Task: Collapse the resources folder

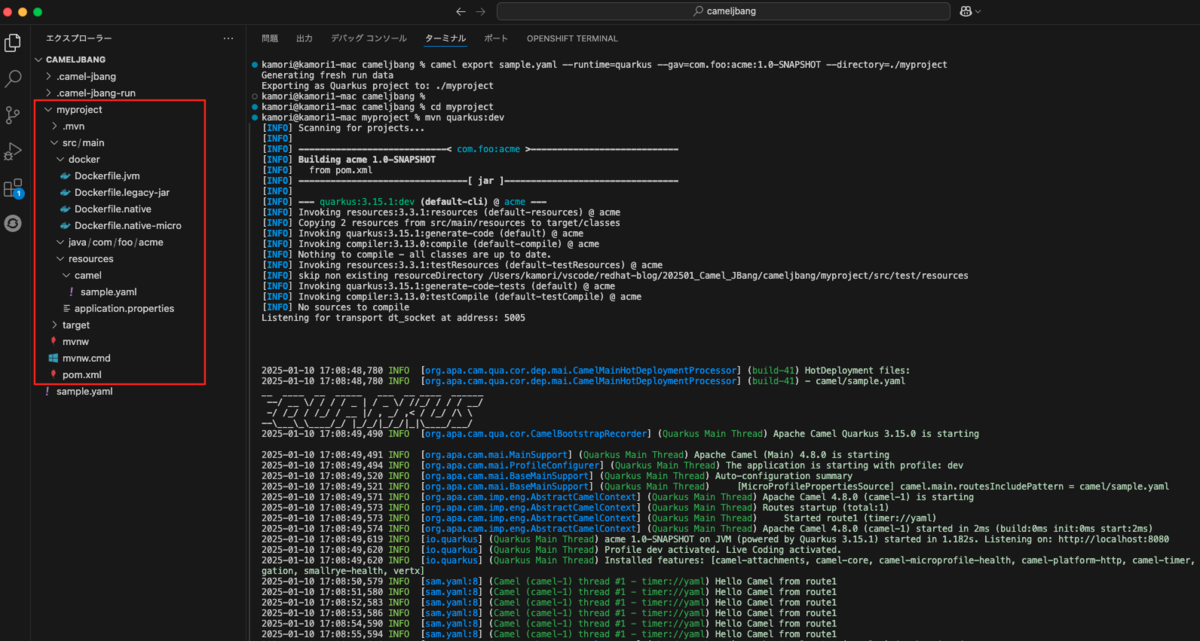Action: pyautogui.click(x=91, y=259)
